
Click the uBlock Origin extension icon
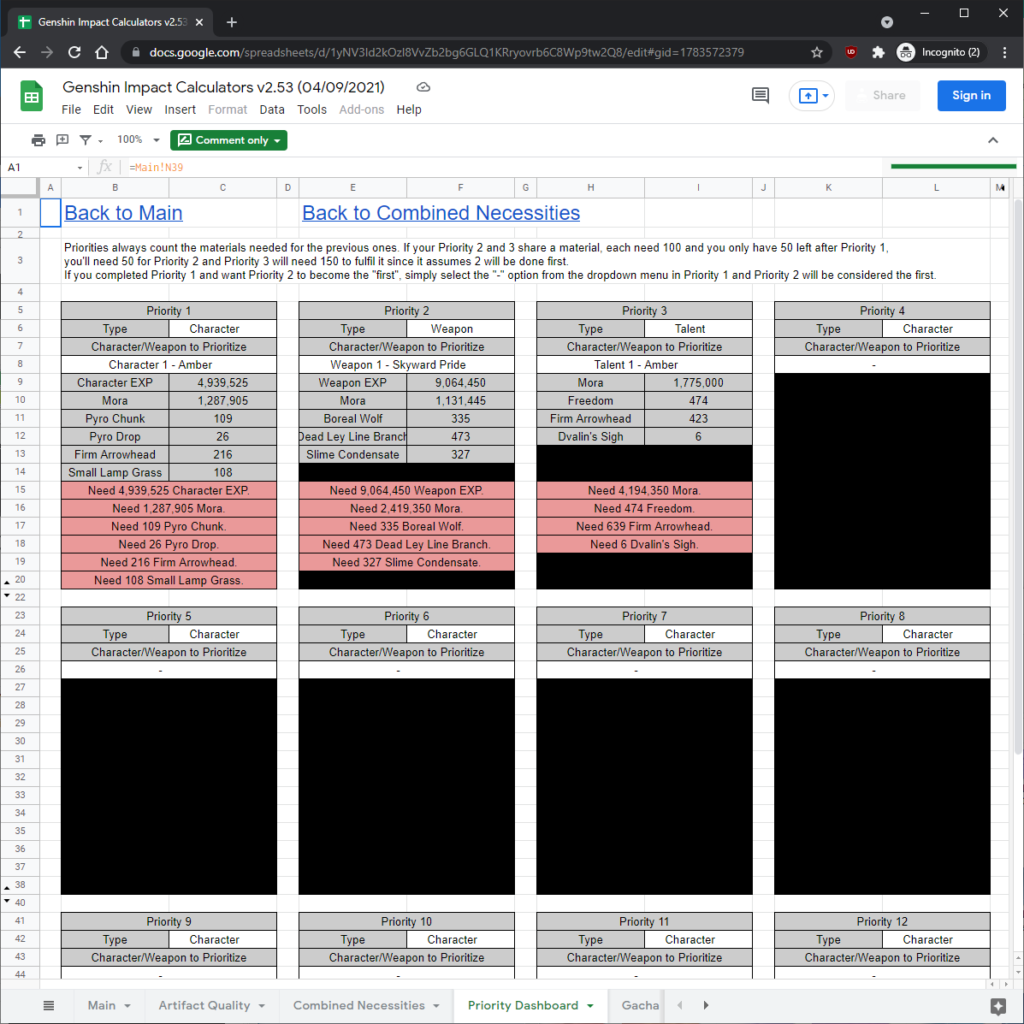850,52
